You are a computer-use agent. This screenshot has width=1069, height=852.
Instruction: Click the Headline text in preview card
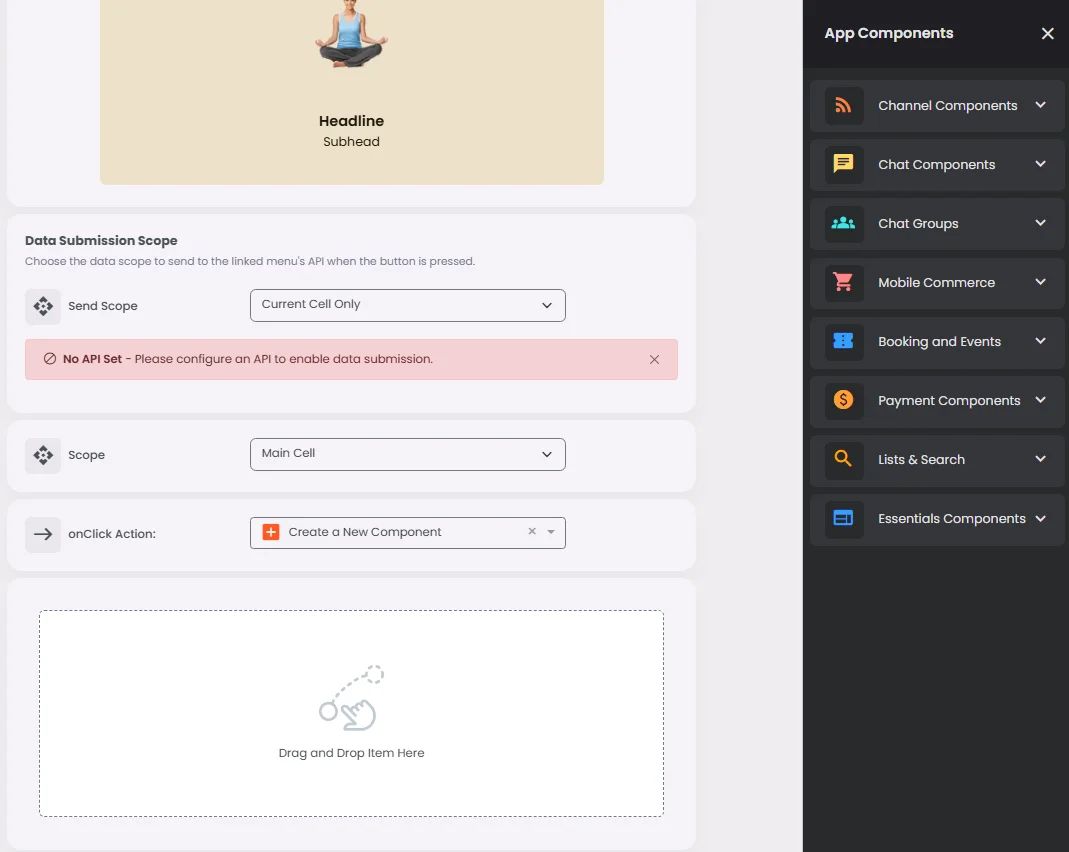pos(351,121)
